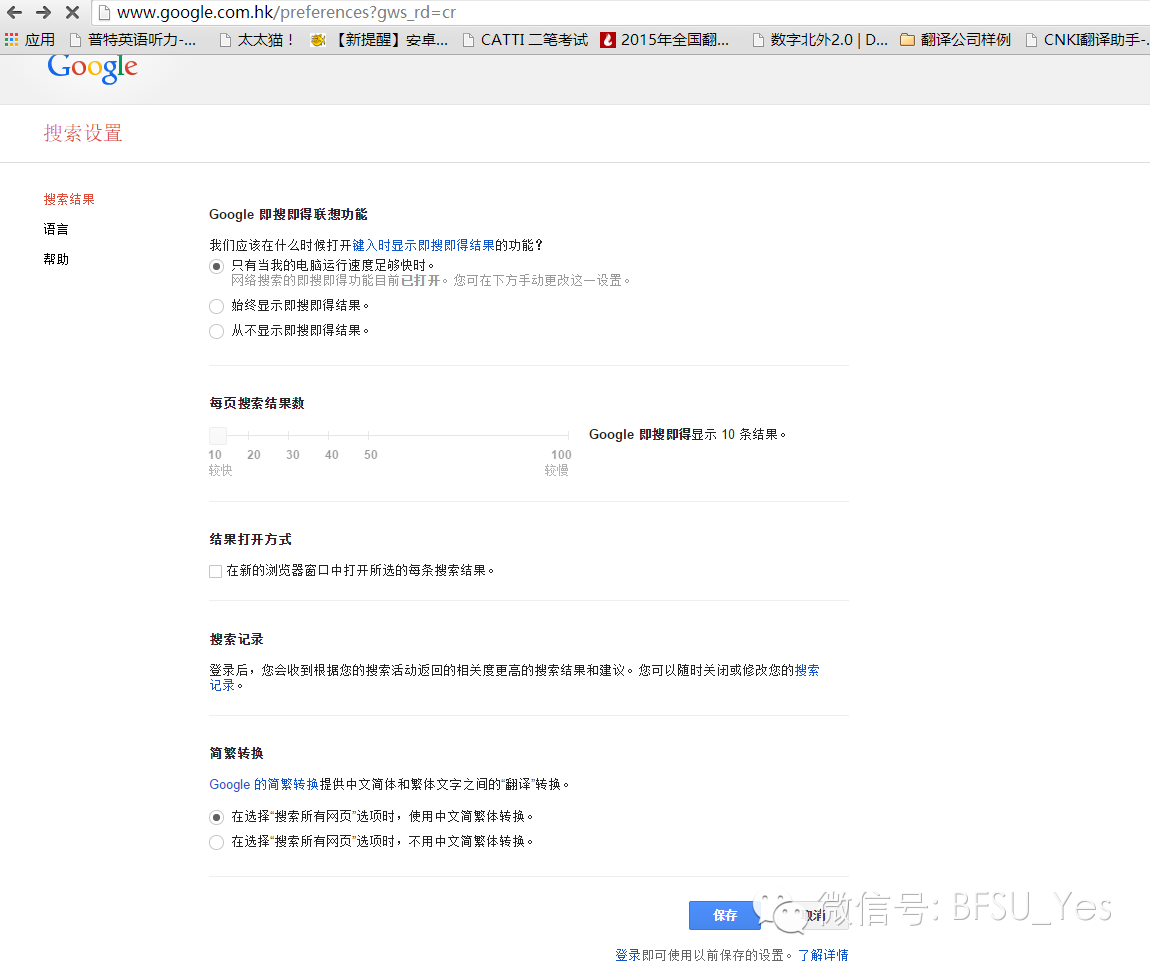Image resolution: width=1150 pixels, height=968 pixels.
Task: Open bookmark 2015年全国翻
Action: [665, 40]
